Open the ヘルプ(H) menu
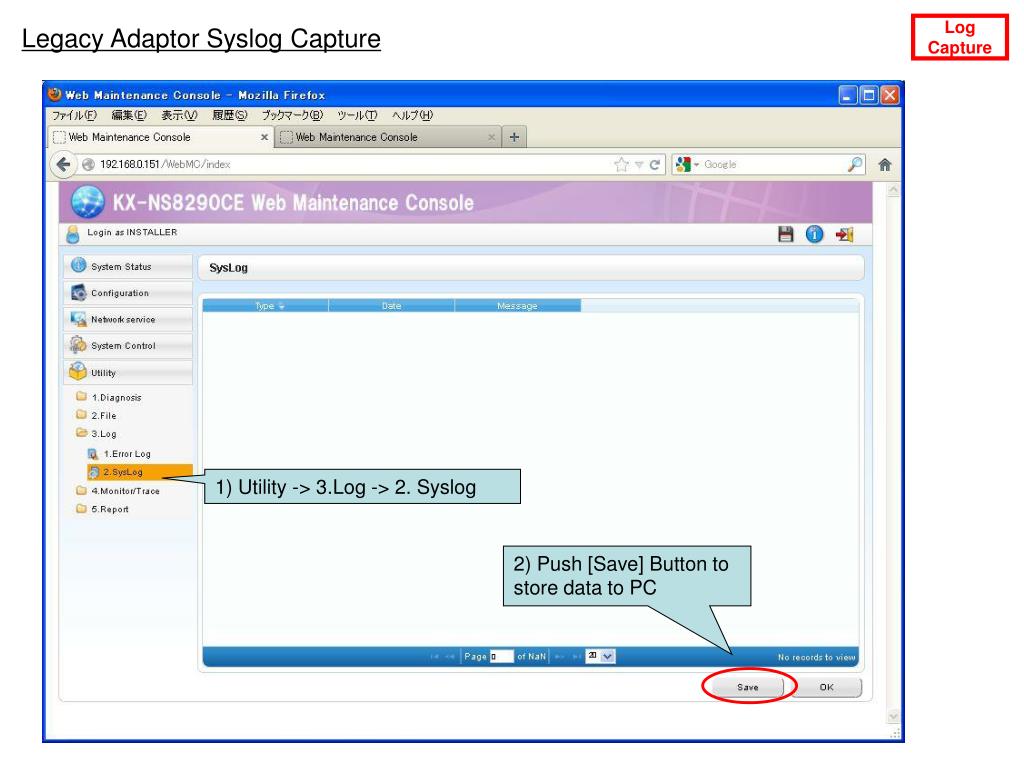This screenshot has height=768, width=1024. pyautogui.click(x=412, y=116)
